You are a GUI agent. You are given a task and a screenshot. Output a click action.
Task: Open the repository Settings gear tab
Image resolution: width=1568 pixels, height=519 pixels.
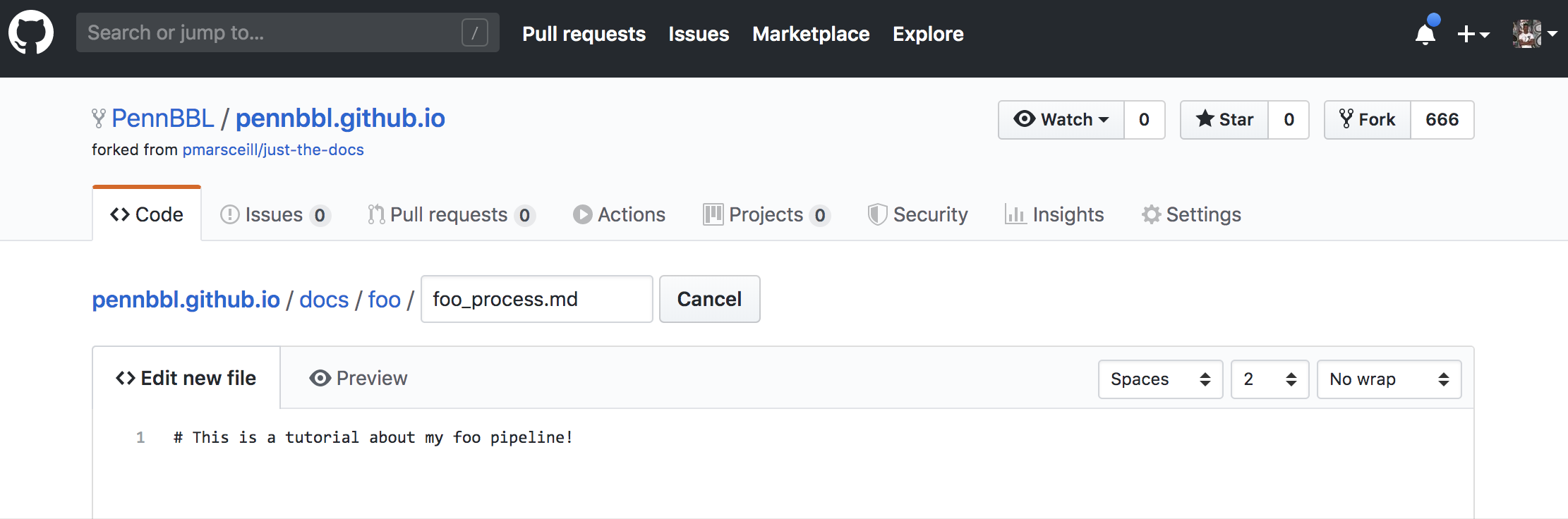coord(1191,214)
